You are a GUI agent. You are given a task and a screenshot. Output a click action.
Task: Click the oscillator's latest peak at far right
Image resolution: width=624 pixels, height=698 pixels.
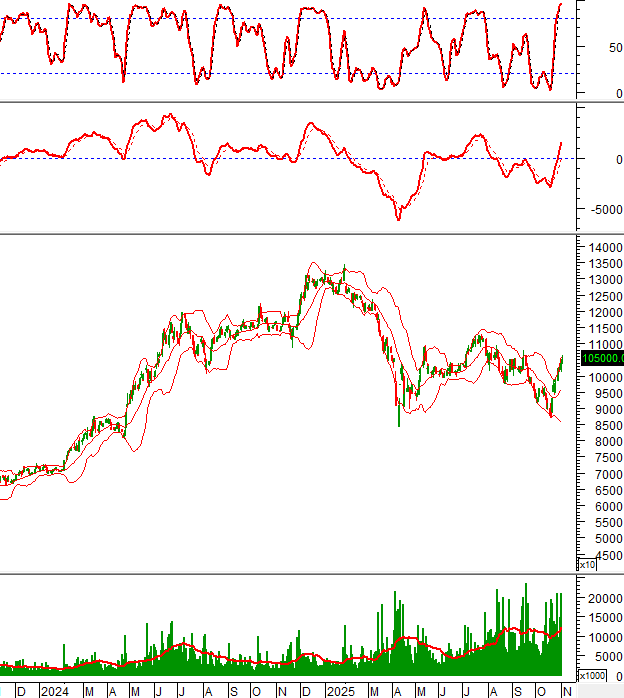tap(561, 4)
